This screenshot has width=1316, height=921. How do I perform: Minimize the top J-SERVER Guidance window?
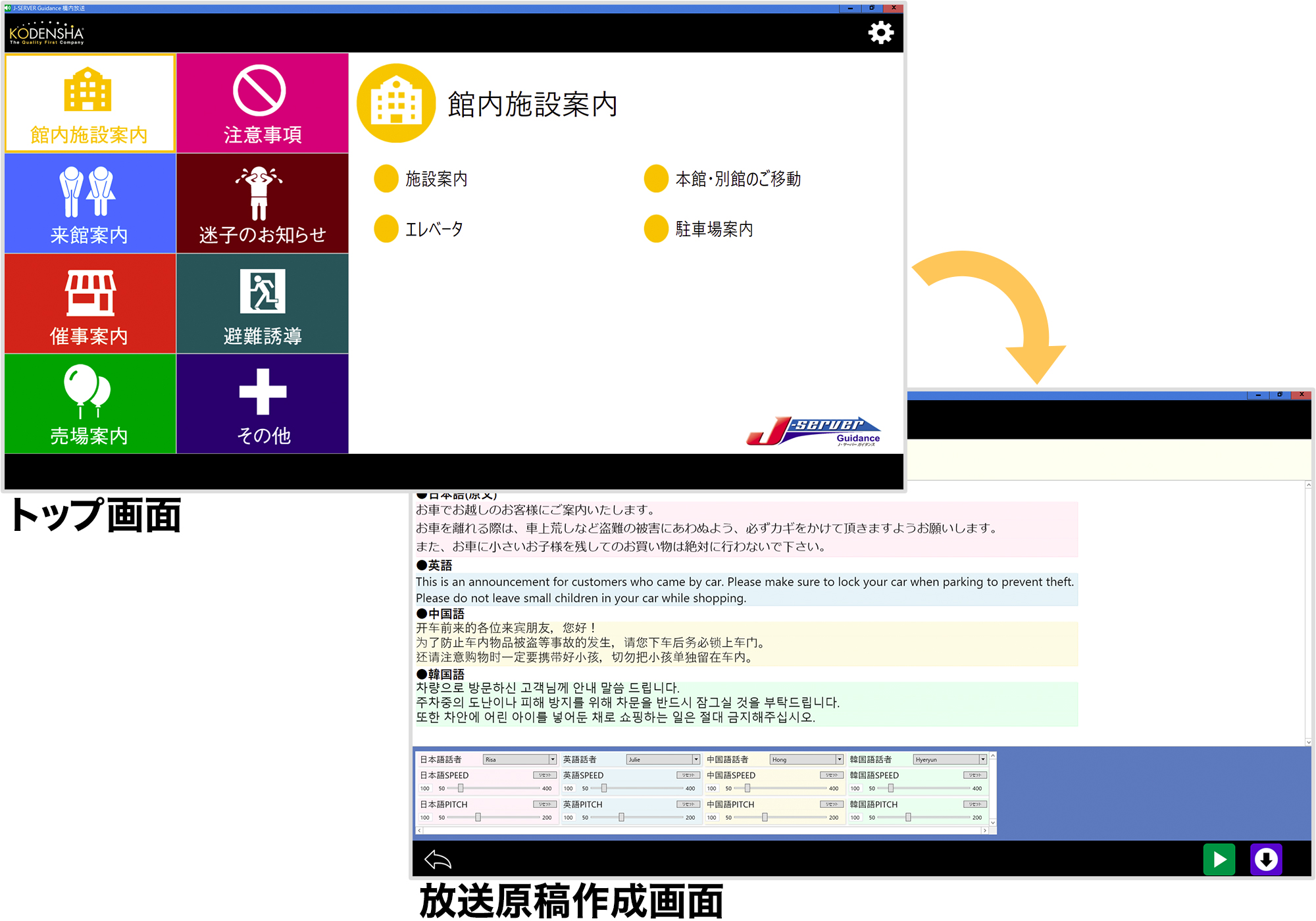(x=850, y=8)
